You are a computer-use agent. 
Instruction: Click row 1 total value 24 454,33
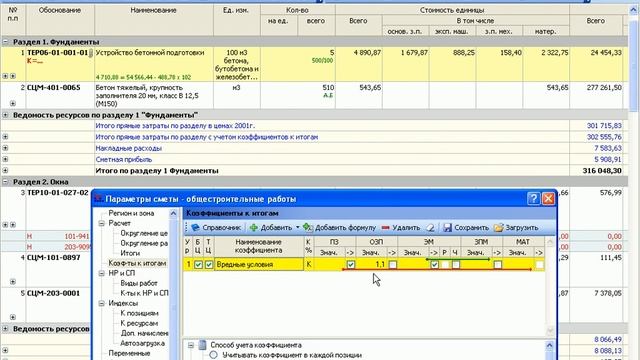point(606,53)
